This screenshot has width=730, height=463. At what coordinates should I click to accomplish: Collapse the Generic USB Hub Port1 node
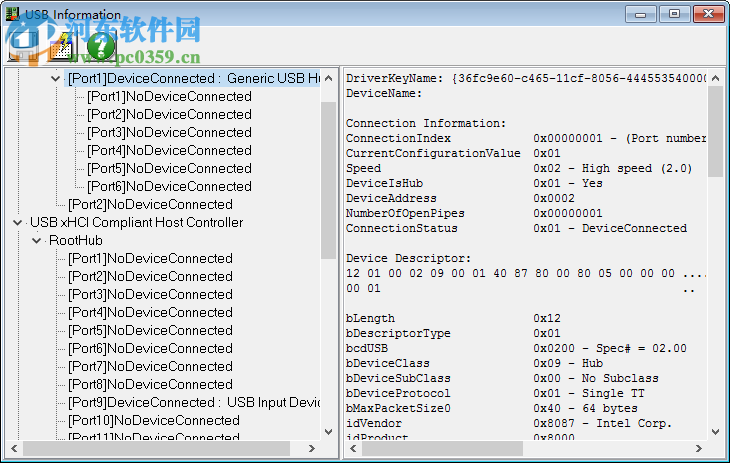[x=55, y=78]
